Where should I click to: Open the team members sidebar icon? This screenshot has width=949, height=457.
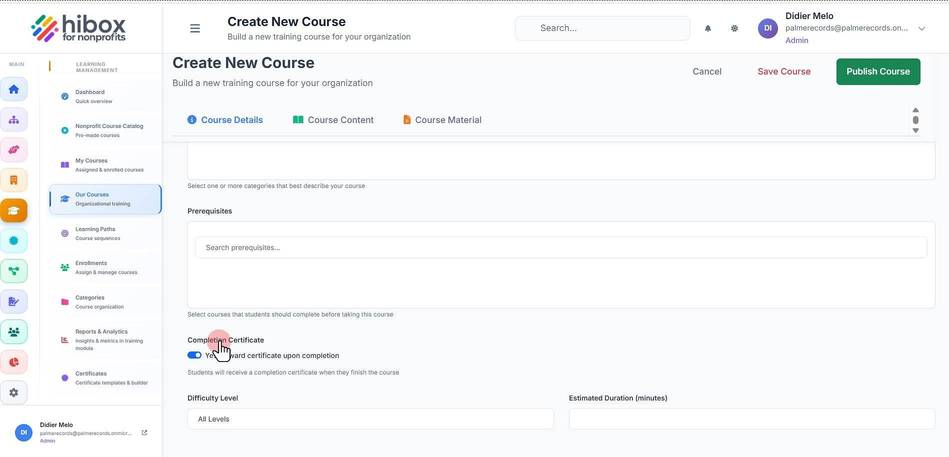point(13,332)
